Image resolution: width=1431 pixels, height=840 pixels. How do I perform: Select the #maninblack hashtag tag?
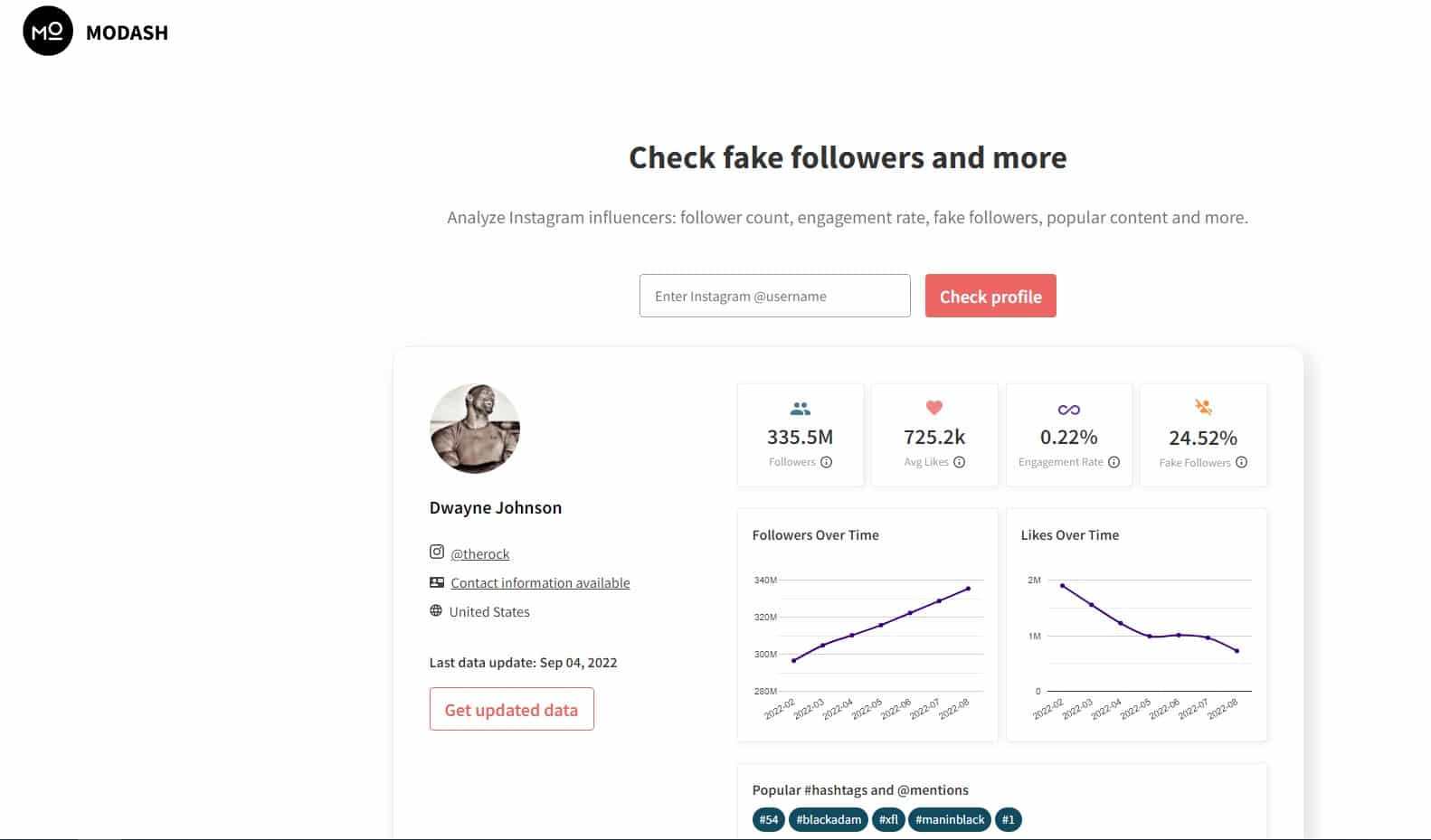(x=950, y=819)
